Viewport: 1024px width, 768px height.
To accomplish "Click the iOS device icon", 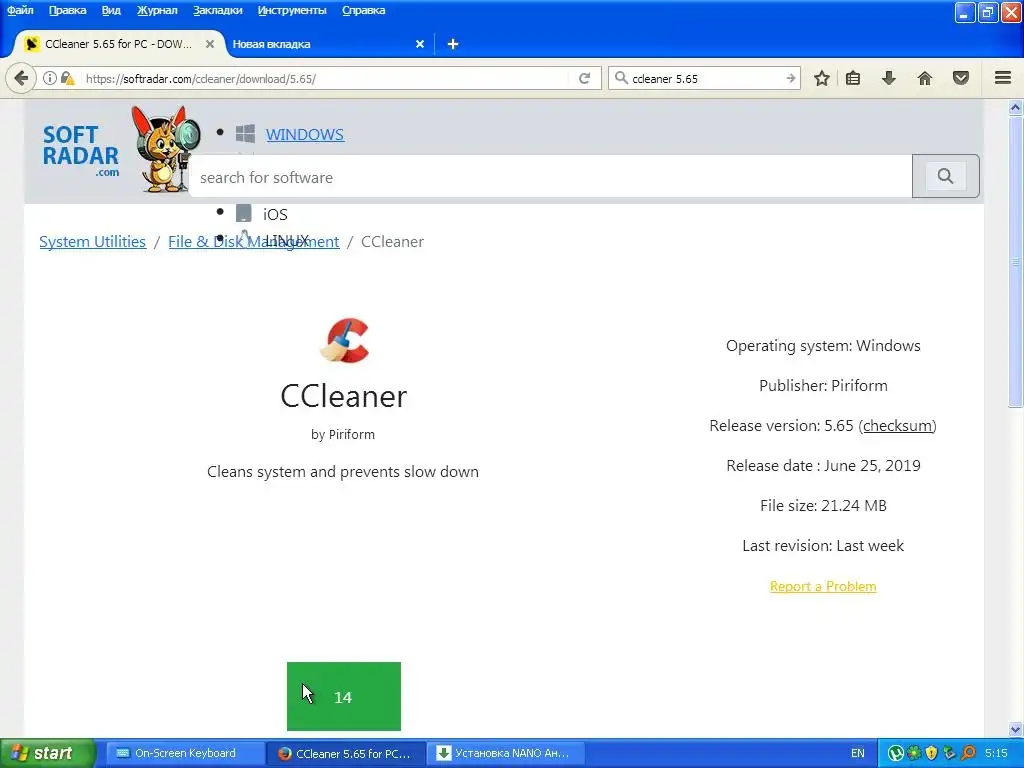I will [x=244, y=214].
